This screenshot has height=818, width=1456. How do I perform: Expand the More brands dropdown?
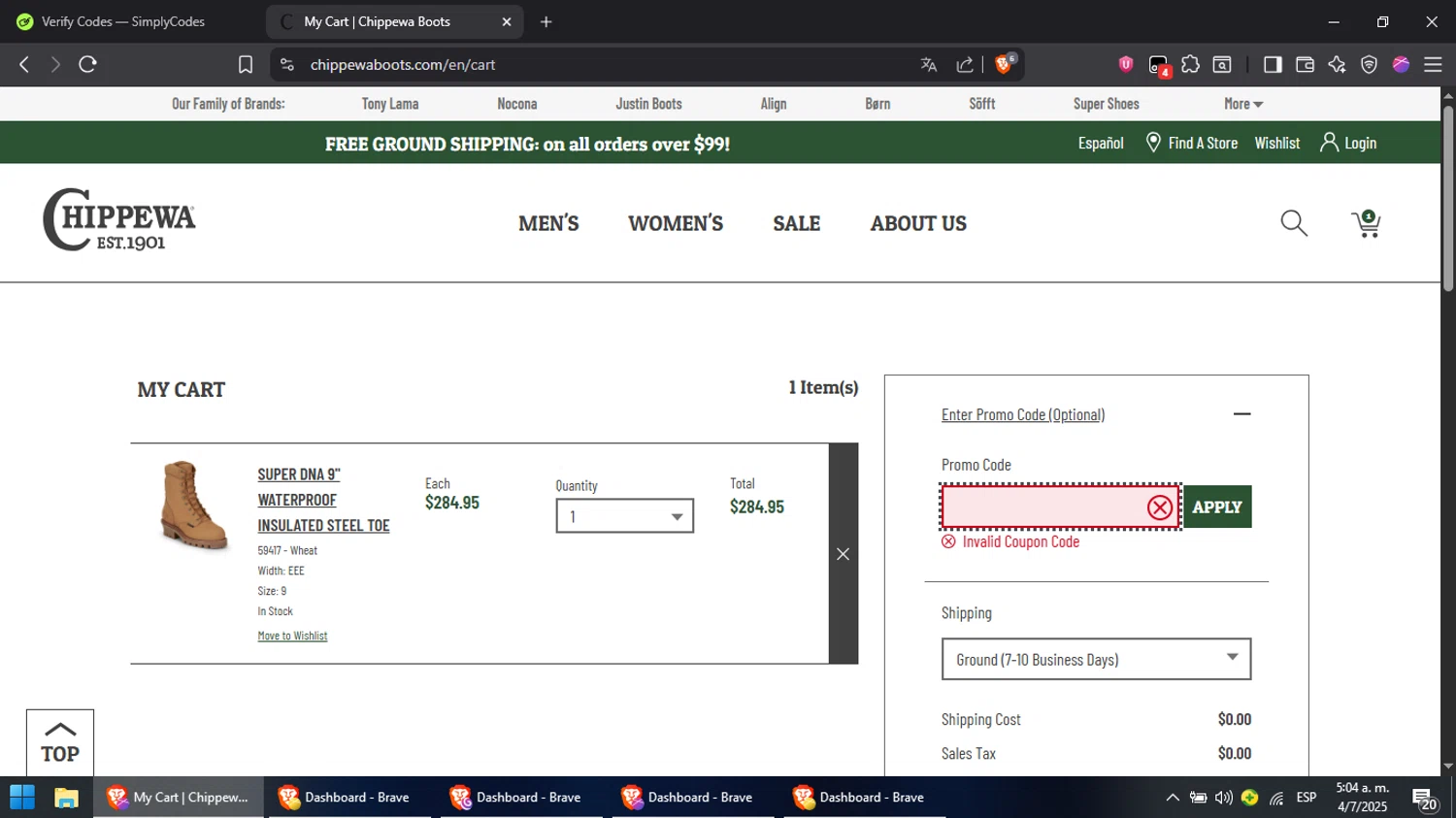[1242, 104]
